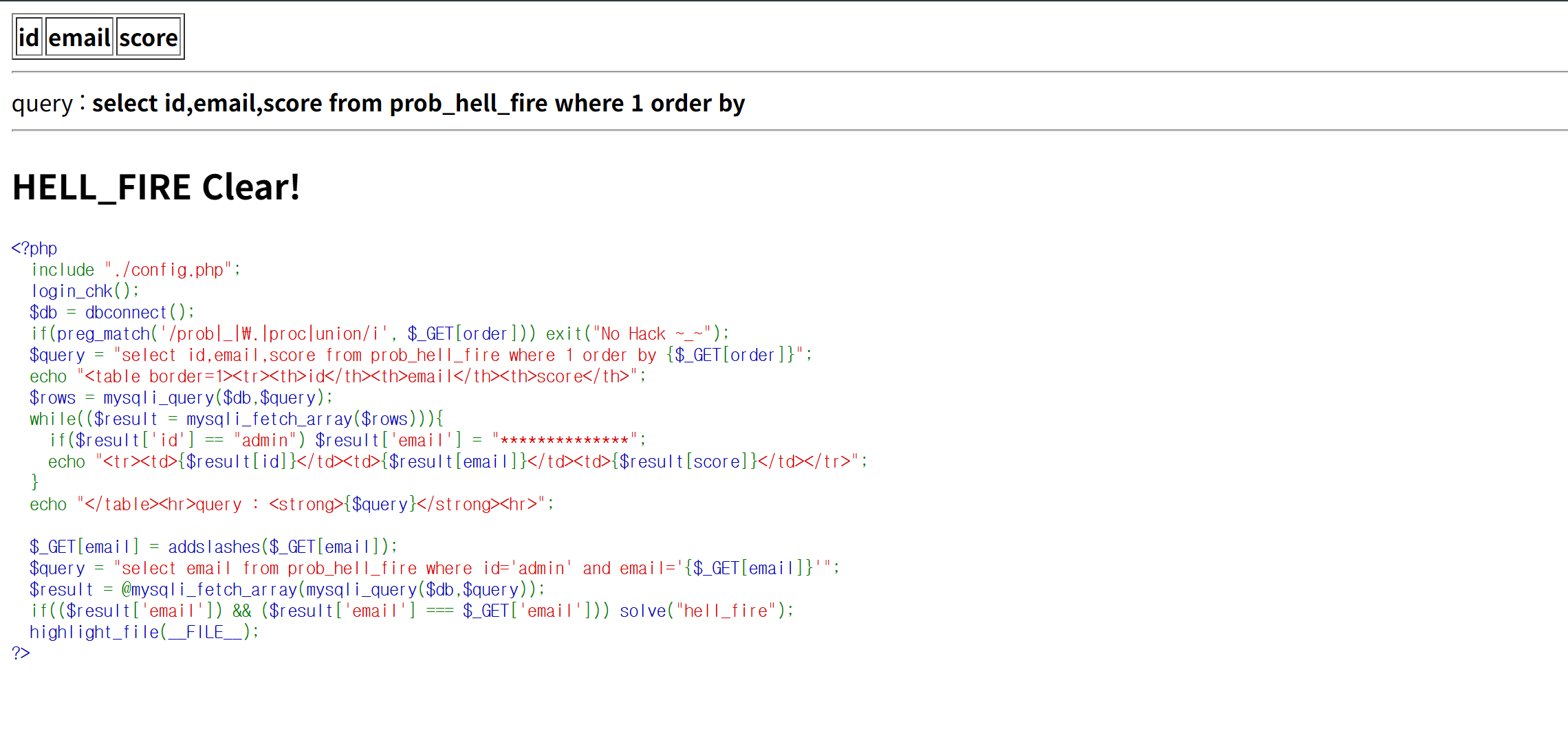Click the '<?php' opening tag
The height and width of the screenshot is (753, 1568).
[34, 248]
